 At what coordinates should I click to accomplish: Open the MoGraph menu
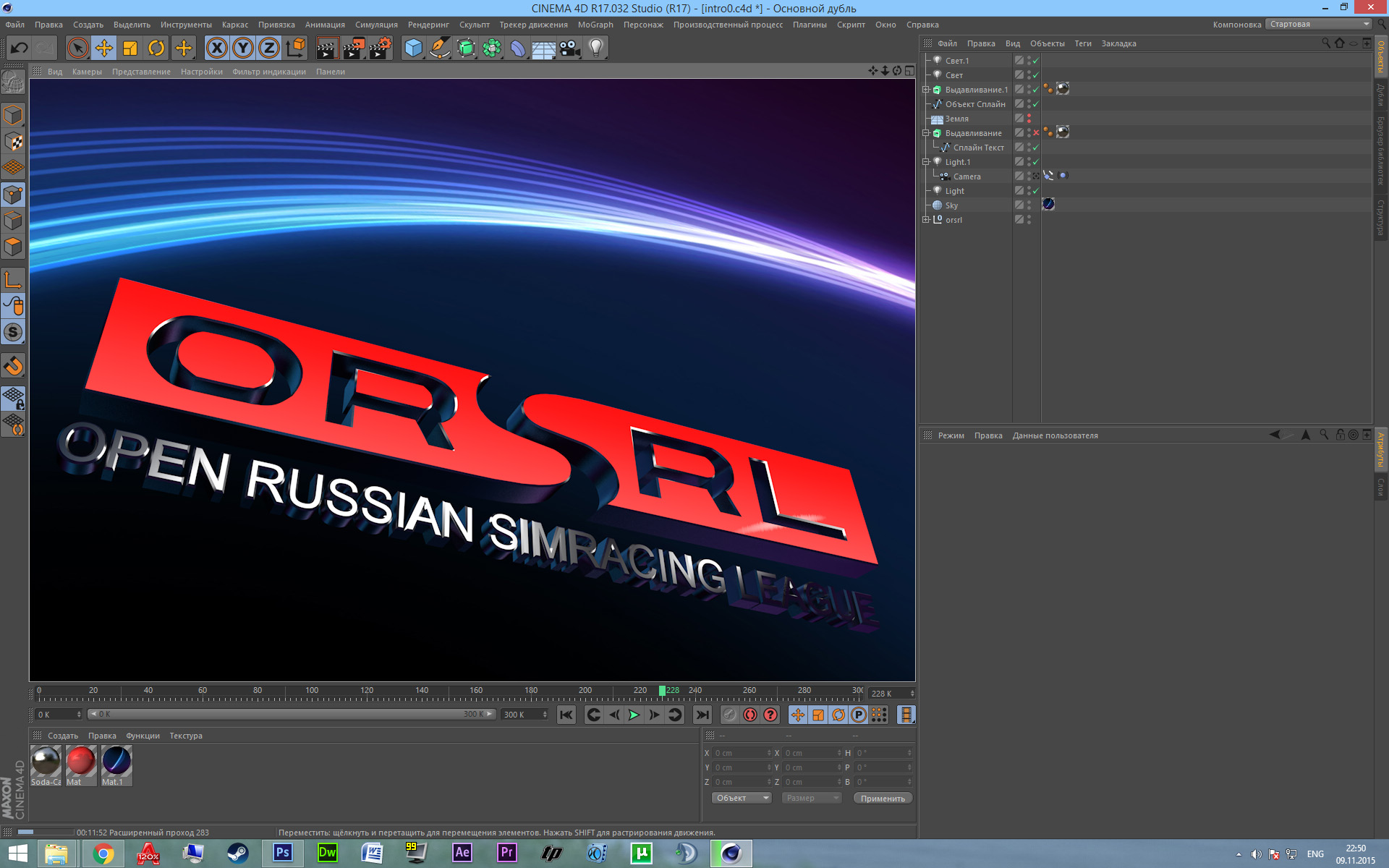click(x=595, y=25)
